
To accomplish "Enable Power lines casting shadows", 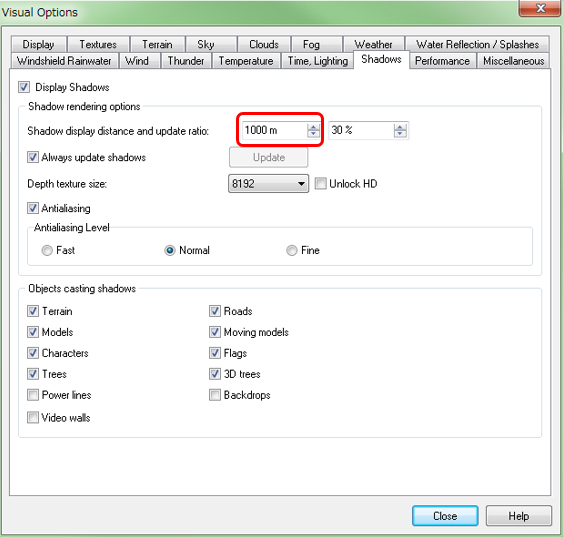I will pos(33,395).
